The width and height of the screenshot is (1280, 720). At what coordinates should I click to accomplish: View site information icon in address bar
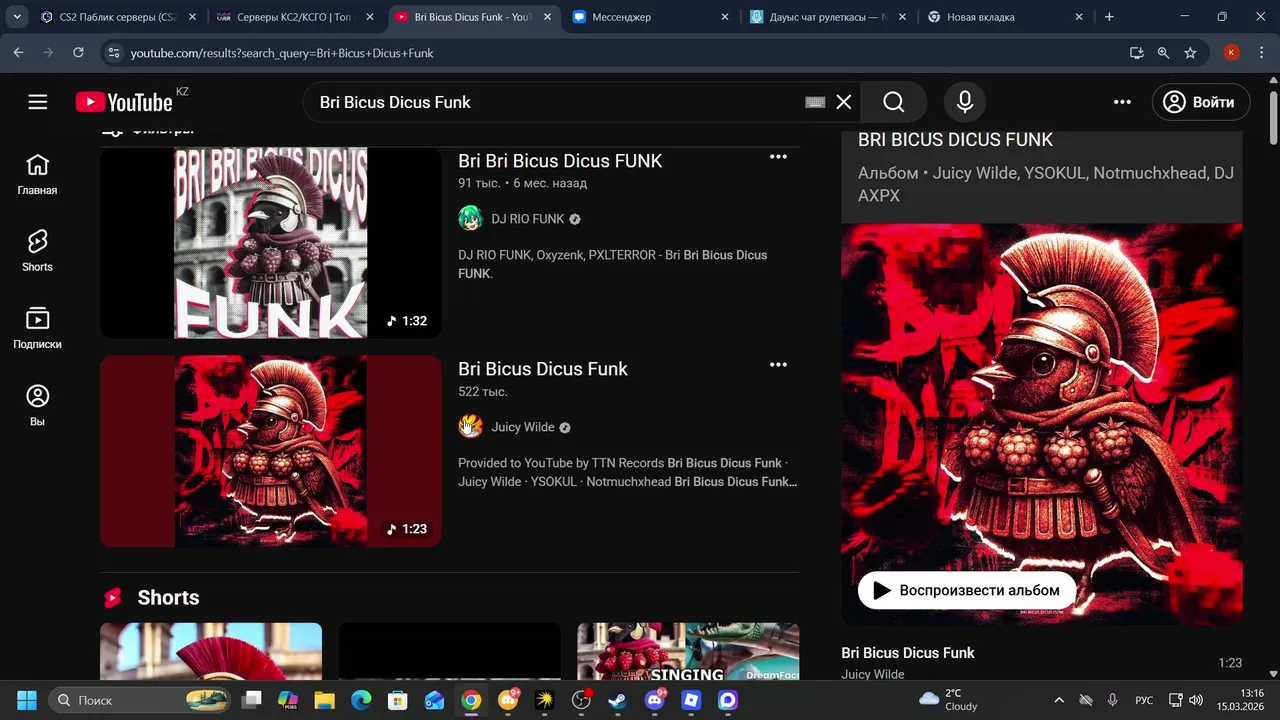[113, 52]
